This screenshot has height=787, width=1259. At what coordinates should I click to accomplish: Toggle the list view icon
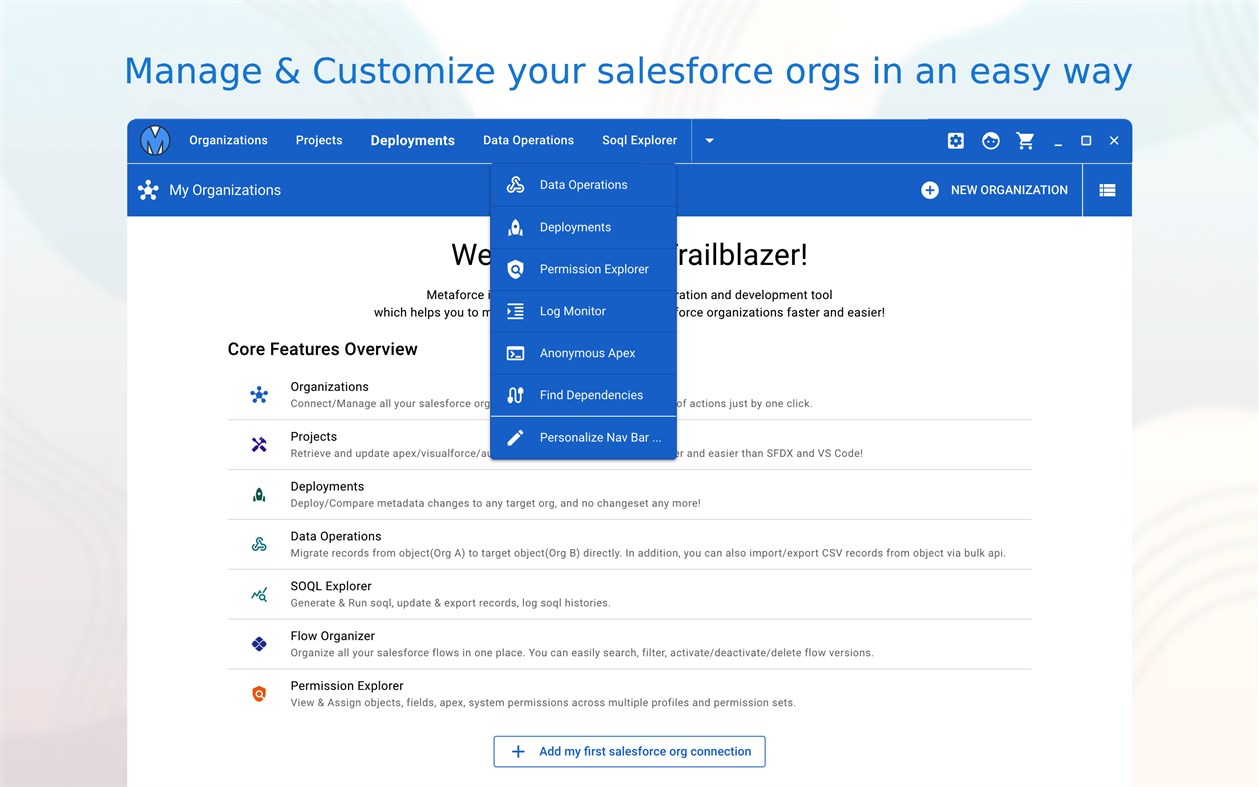coord(1107,190)
